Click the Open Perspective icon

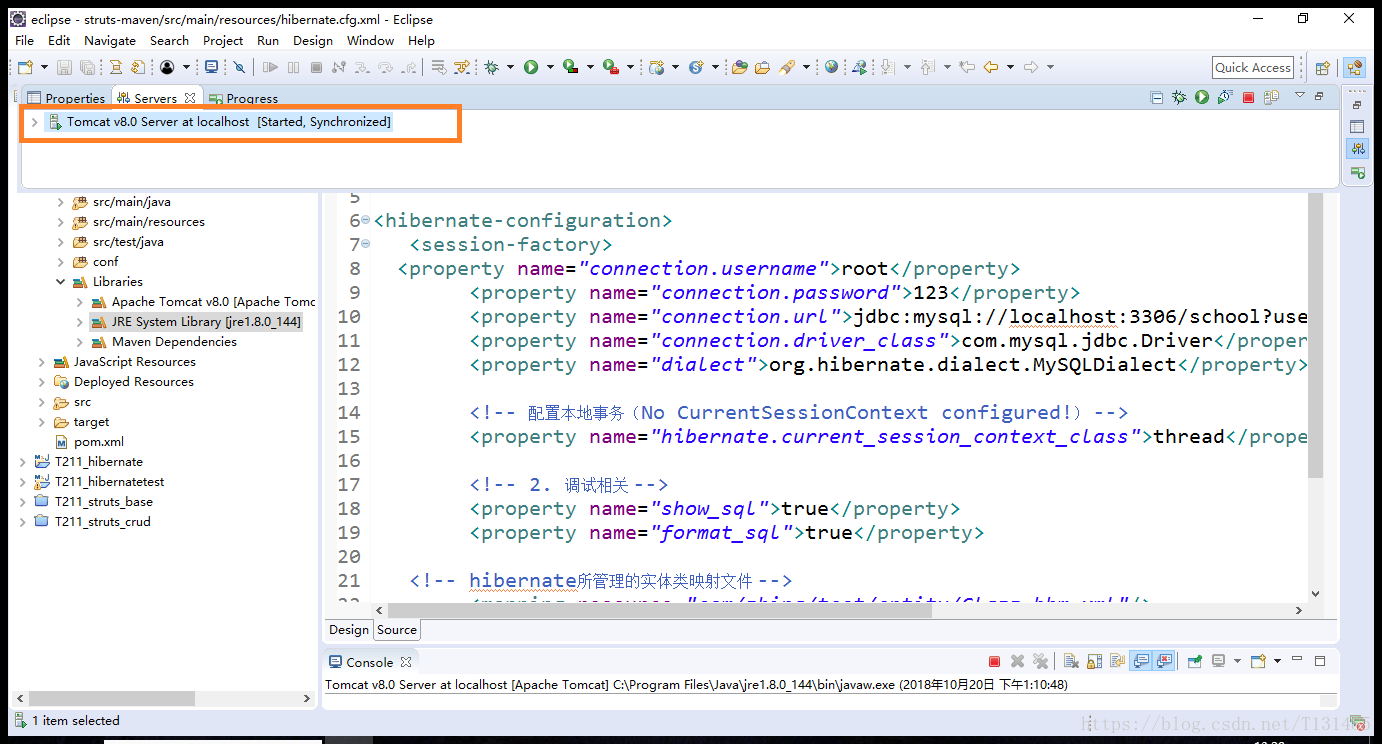1322,67
